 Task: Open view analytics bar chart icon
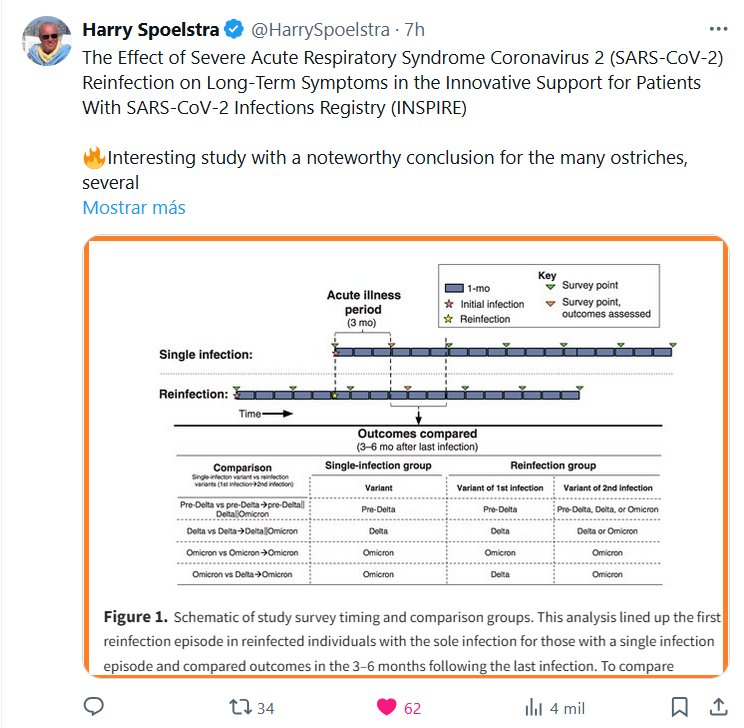pyautogui.click(x=533, y=707)
